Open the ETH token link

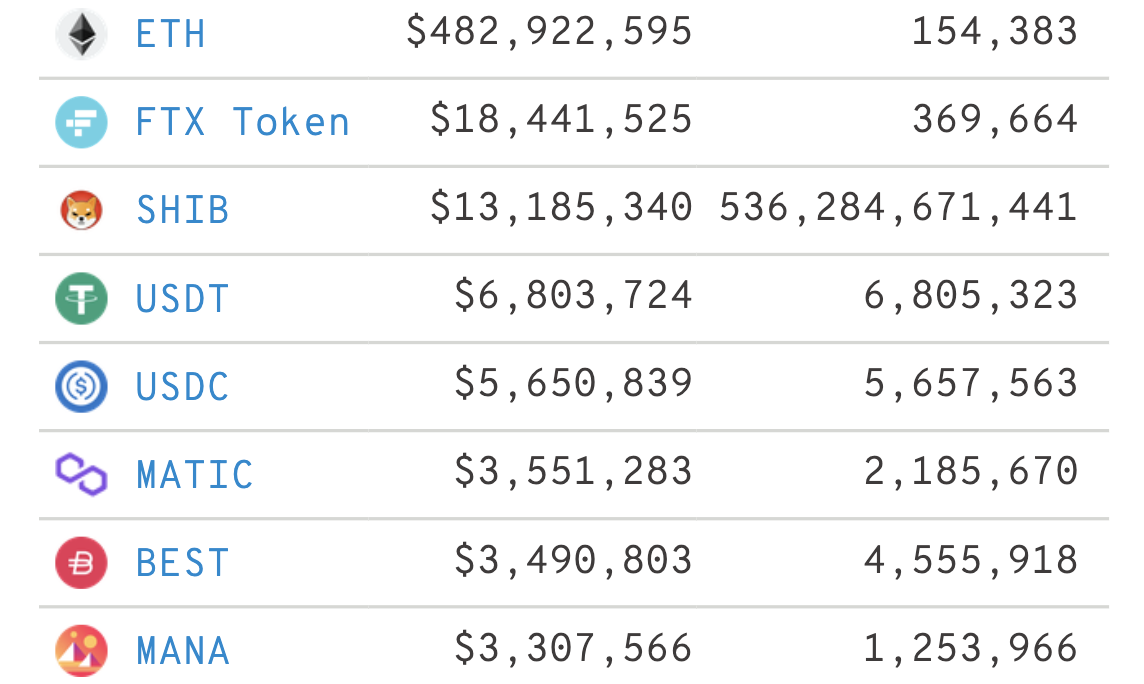(x=171, y=34)
